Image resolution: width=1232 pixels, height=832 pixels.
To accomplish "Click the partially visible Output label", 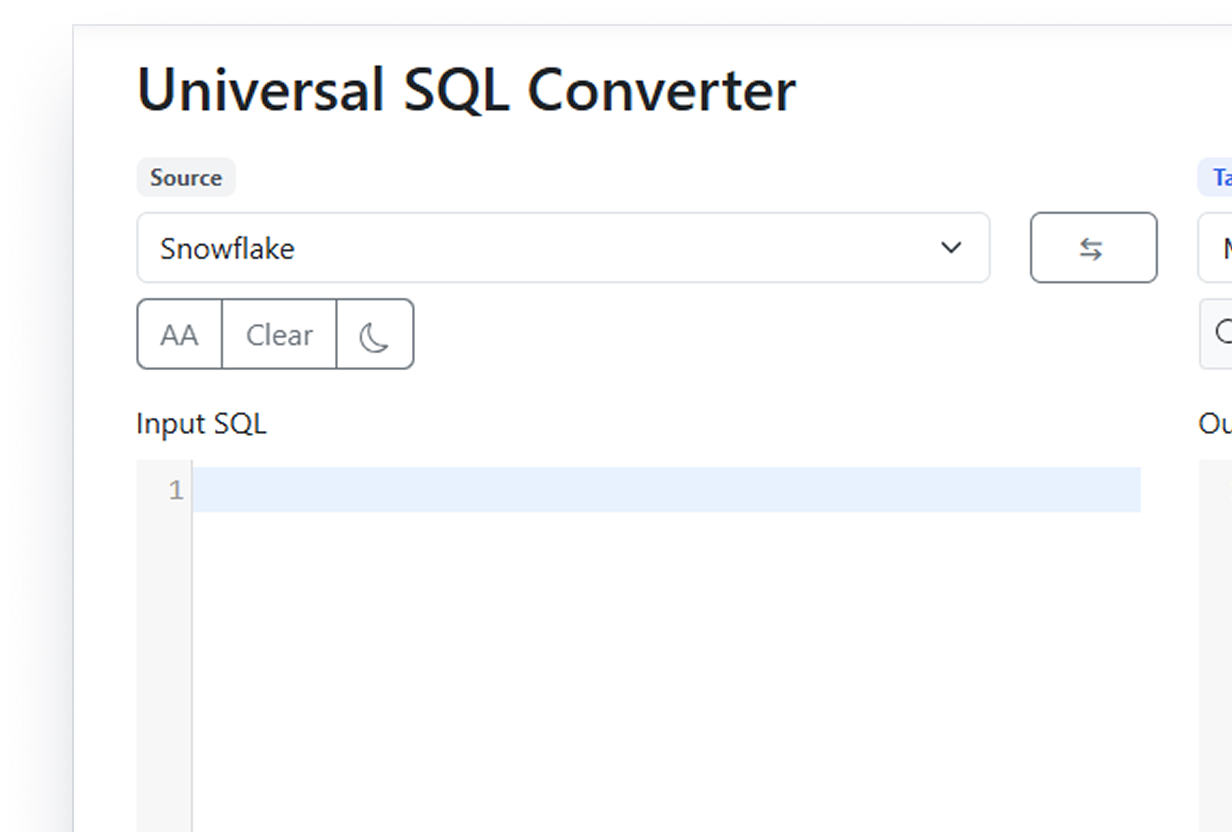I will [x=1215, y=424].
